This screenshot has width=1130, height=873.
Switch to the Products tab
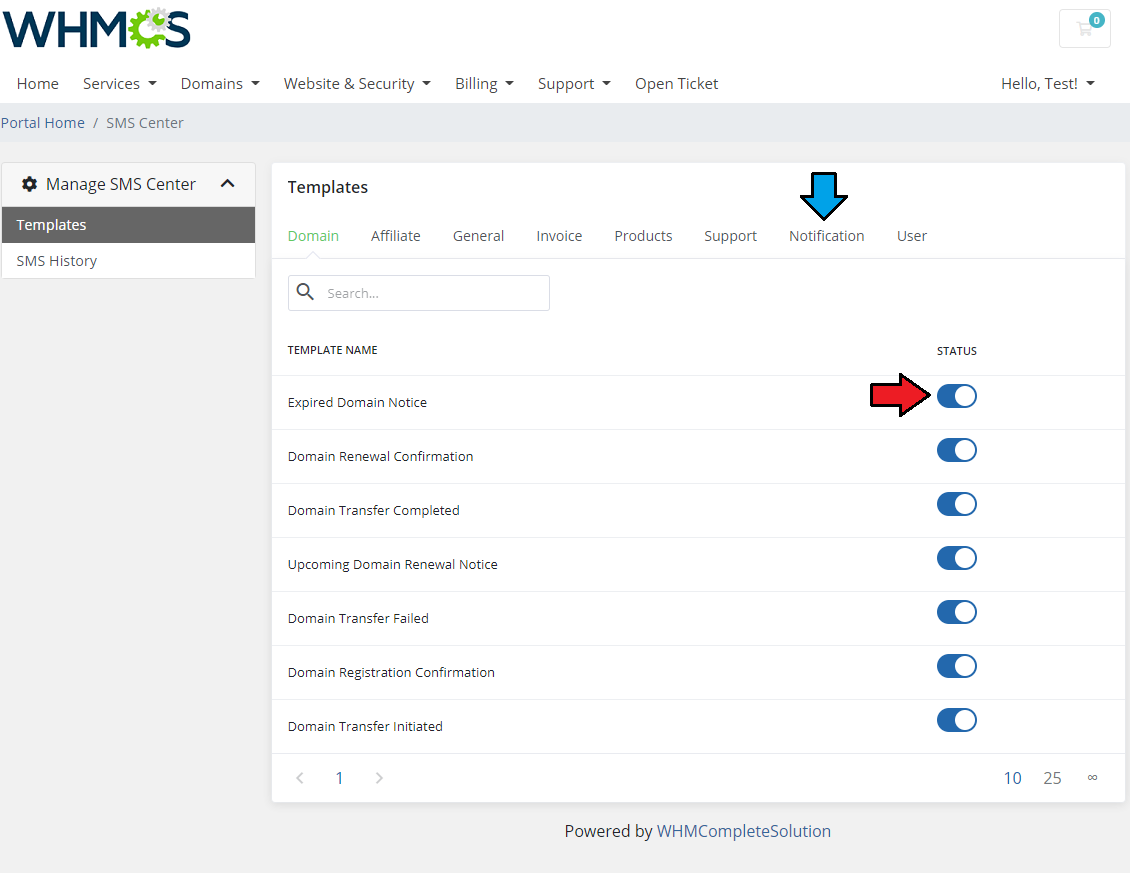[644, 236]
